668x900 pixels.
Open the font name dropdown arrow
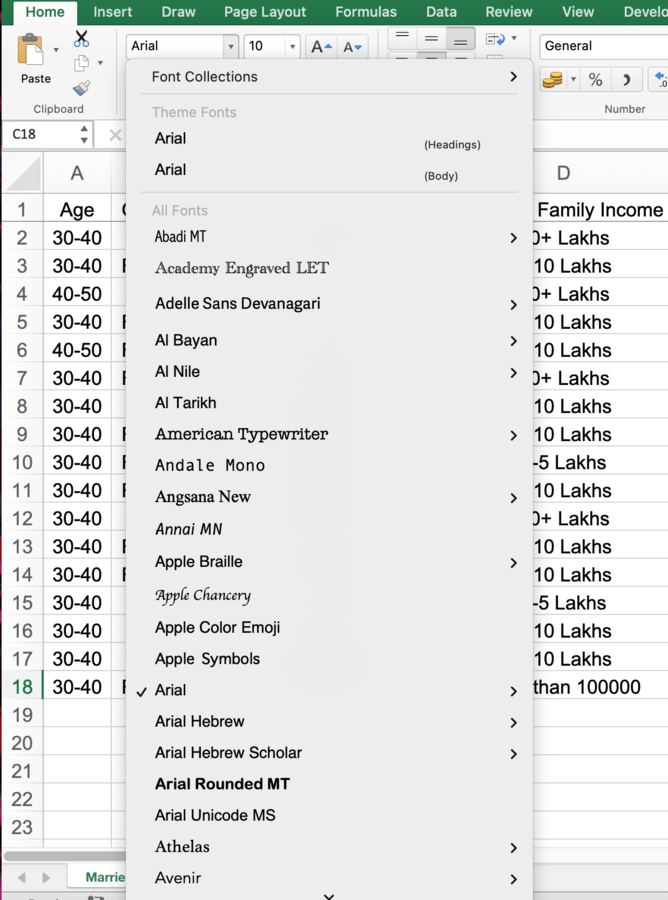[231, 46]
